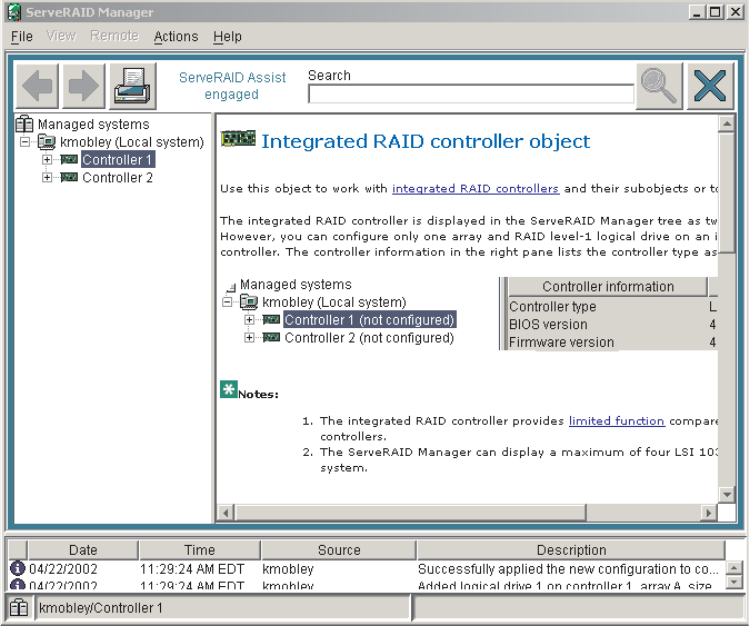
Task: Click the large X close help icon
Action: (709, 86)
